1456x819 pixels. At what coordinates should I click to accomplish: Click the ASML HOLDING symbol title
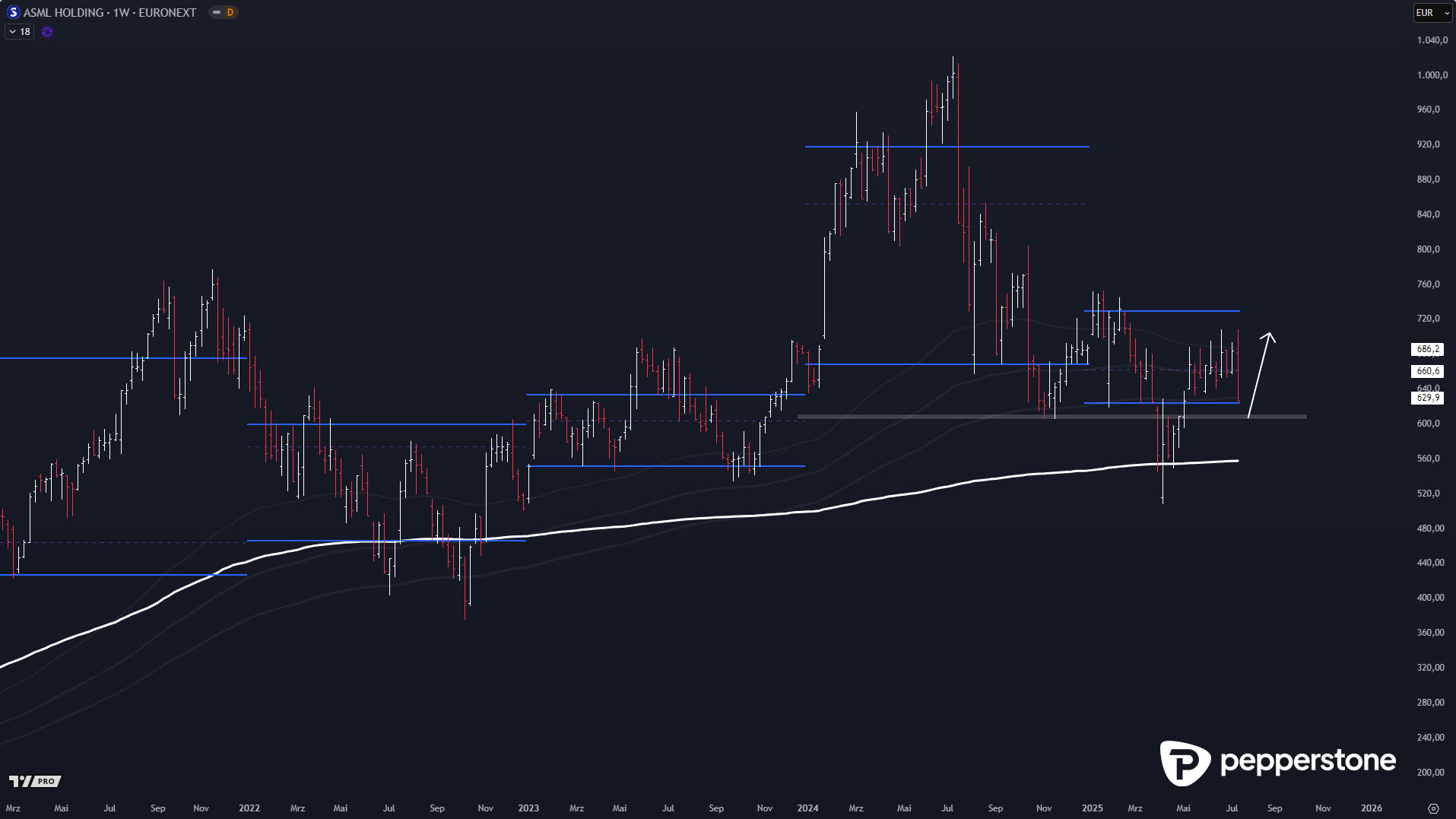click(x=109, y=12)
